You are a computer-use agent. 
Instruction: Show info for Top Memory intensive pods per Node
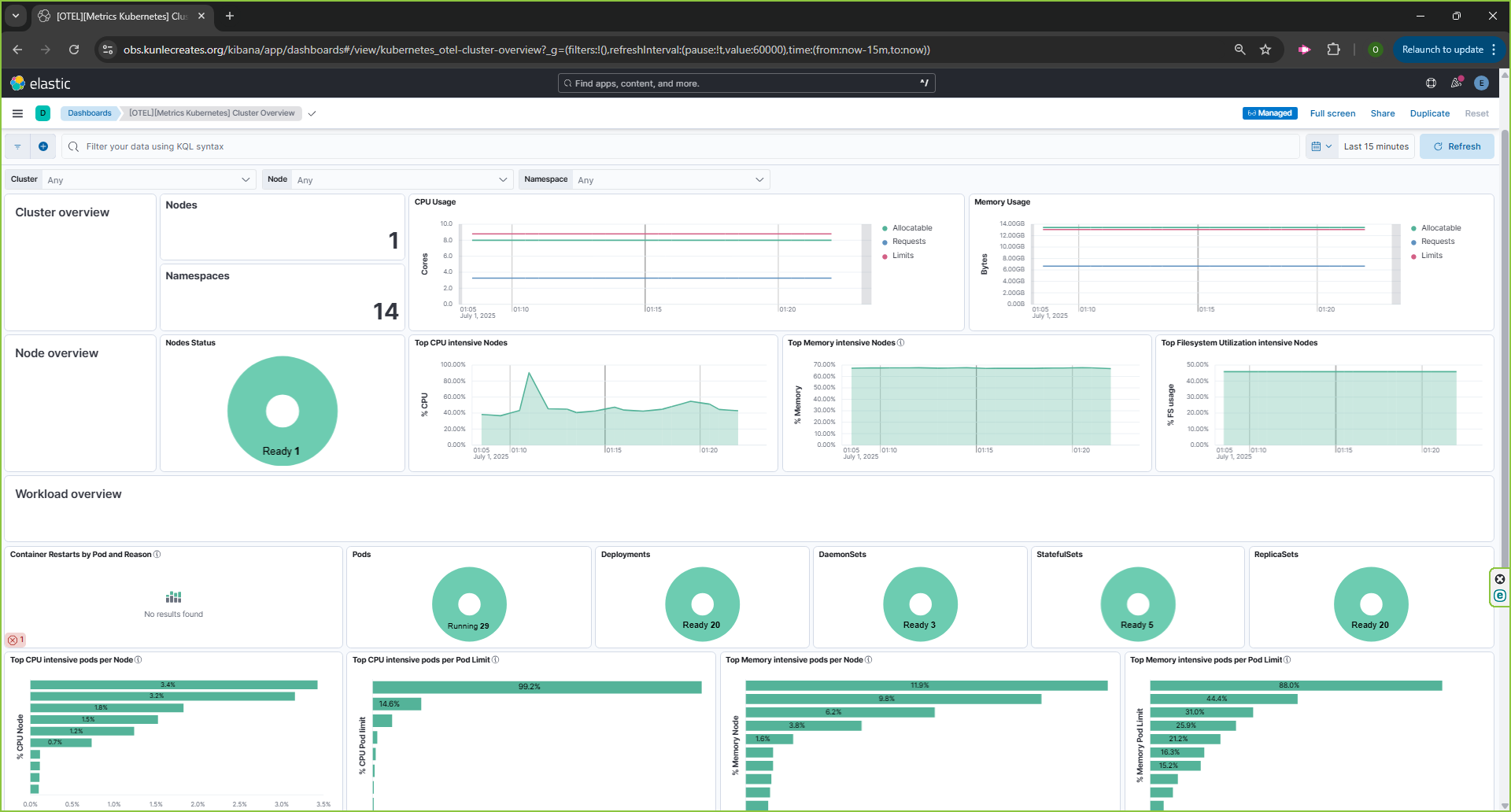pyautogui.click(x=869, y=660)
